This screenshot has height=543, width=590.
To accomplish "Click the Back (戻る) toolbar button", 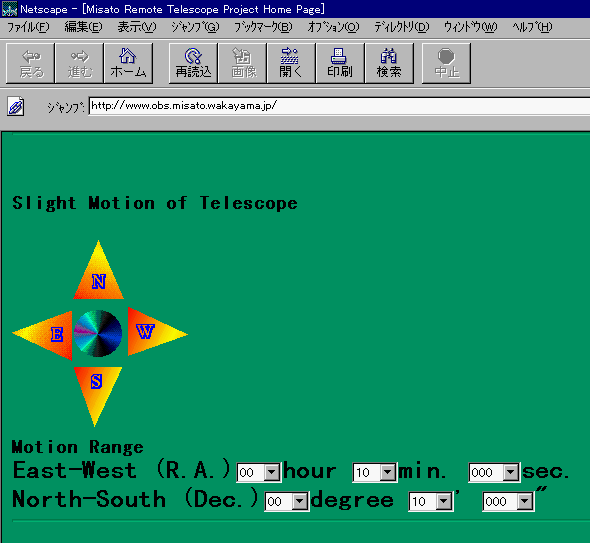I will coord(30,63).
